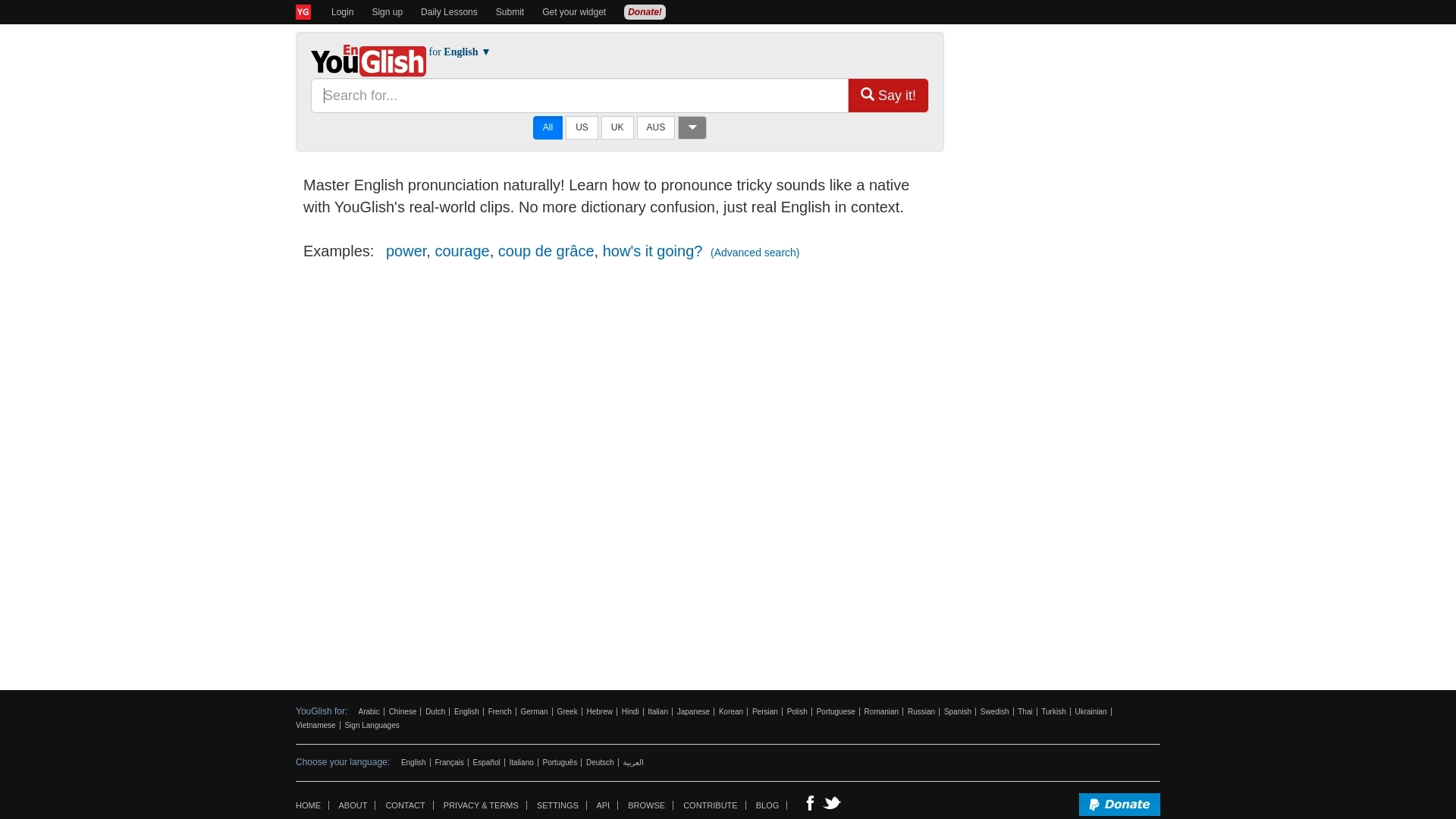
Task: Switch YouGlish to Italian
Action: coord(657,712)
